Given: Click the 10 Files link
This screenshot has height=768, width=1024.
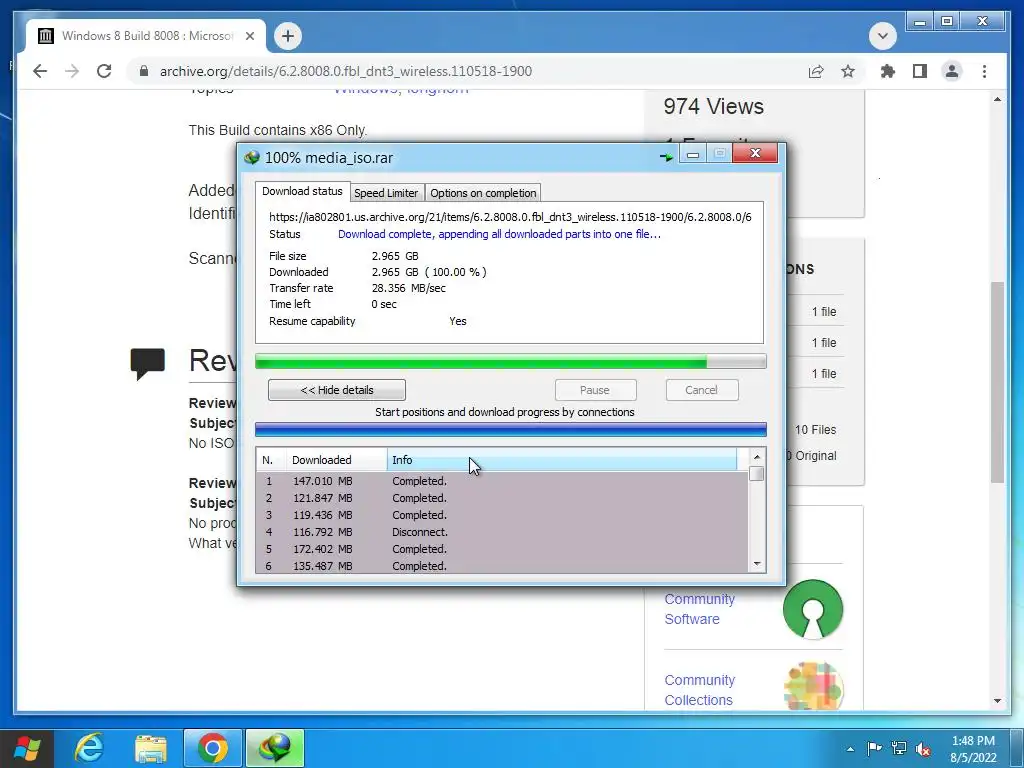Looking at the screenshot, I should [x=816, y=430].
